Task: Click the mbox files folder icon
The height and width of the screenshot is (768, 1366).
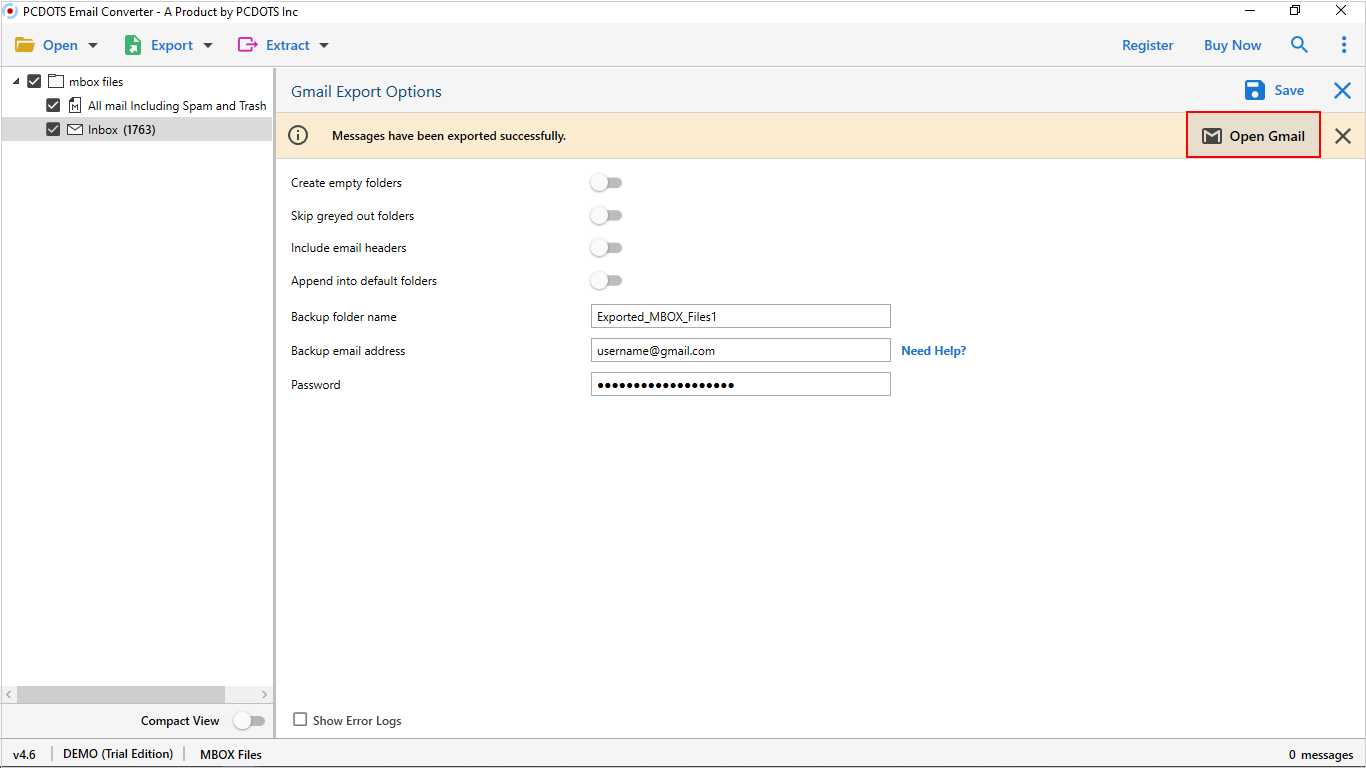Action: 56,81
